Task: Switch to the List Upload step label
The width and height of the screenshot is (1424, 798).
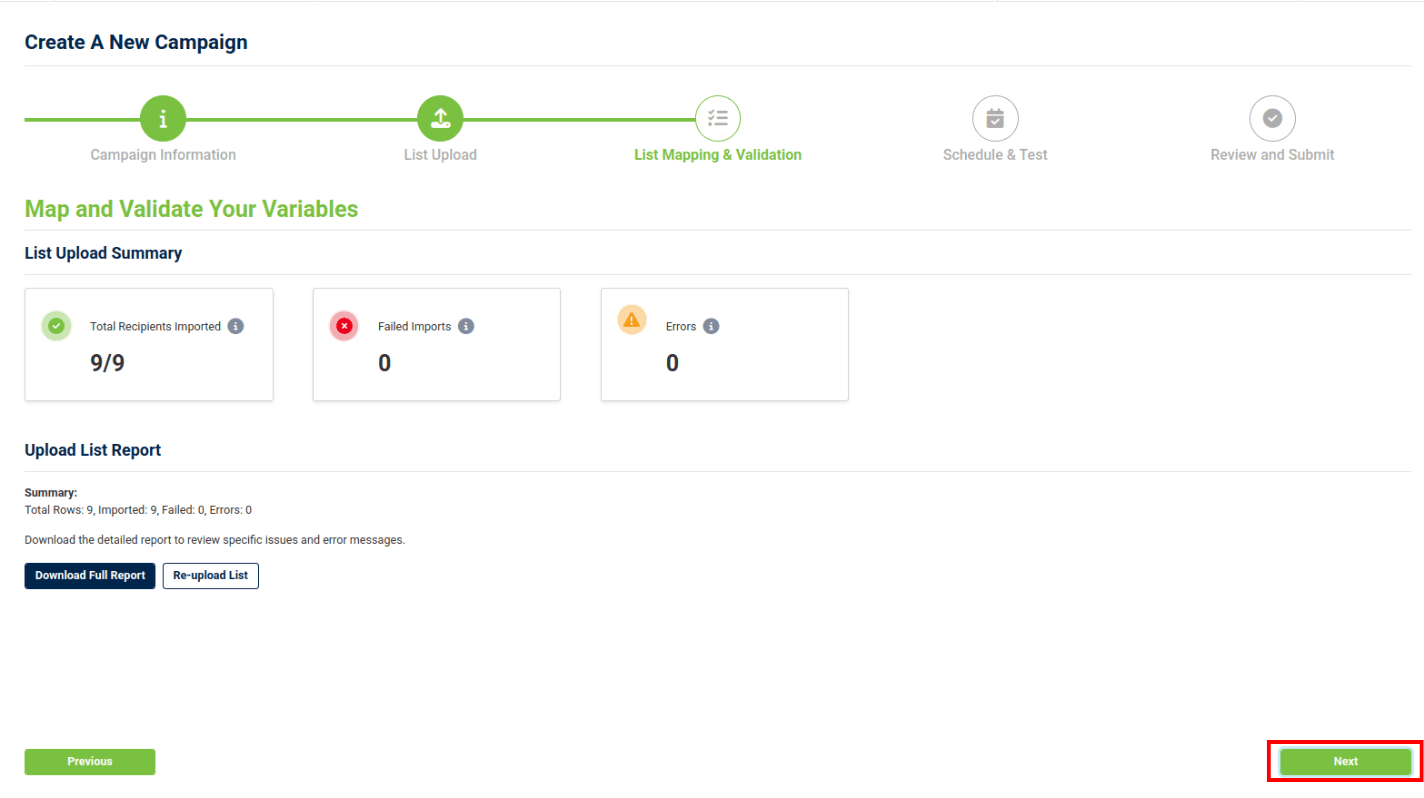Action: click(440, 155)
